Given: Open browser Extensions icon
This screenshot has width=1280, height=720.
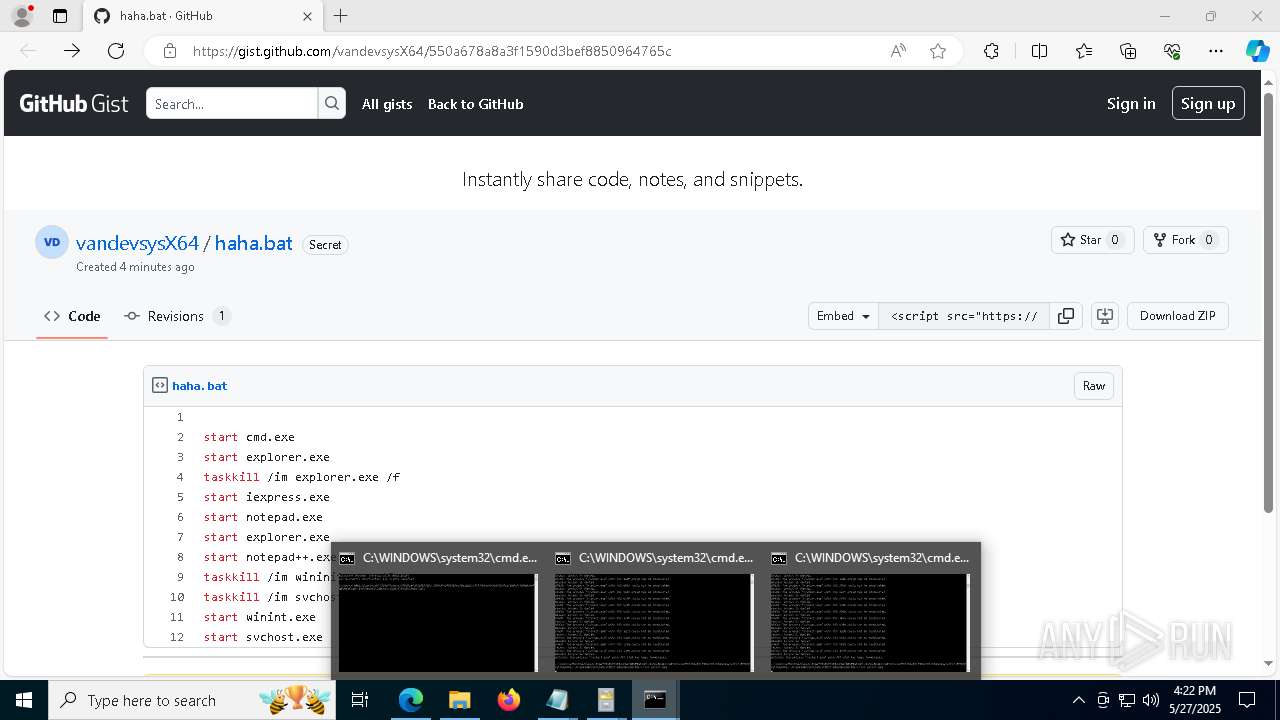Looking at the screenshot, I should [991, 51].
